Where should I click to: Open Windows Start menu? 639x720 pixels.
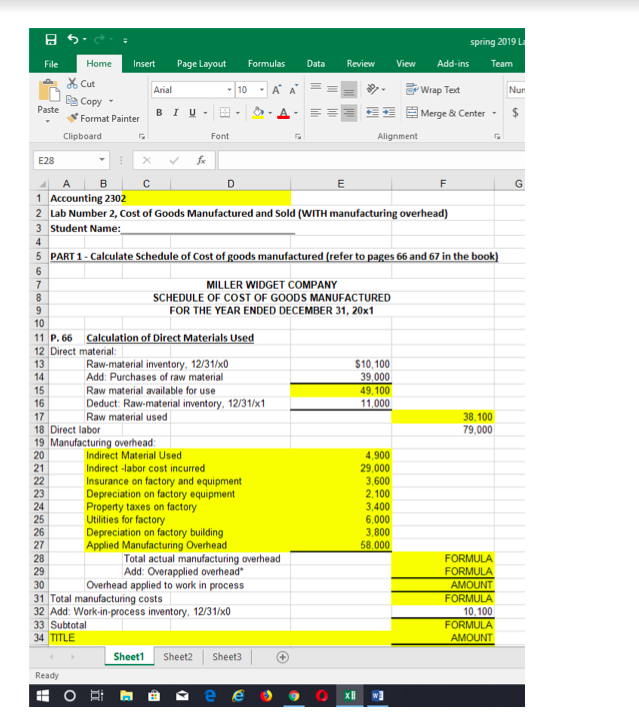point(43,696)
